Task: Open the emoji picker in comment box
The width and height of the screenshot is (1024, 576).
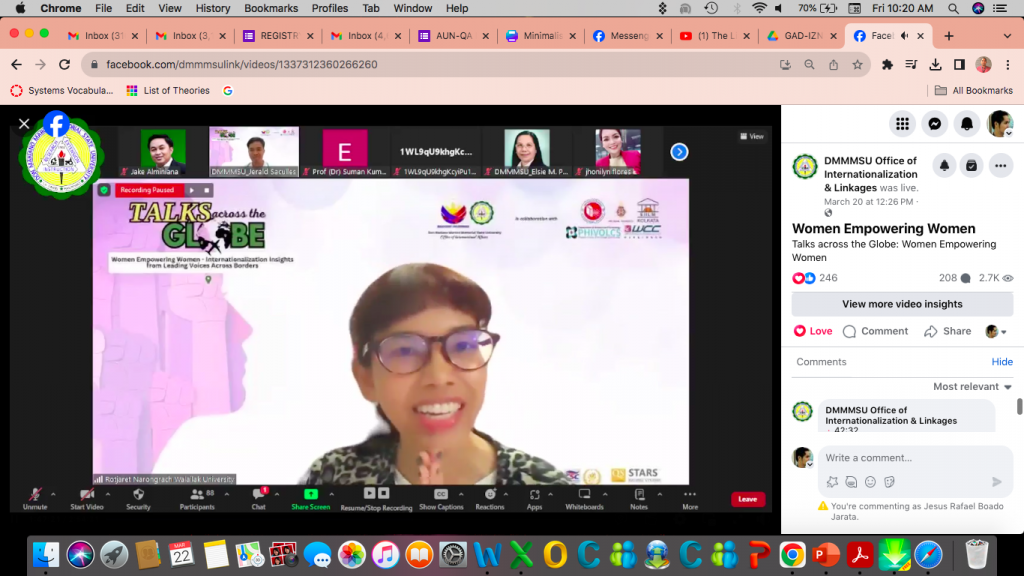Action: (x=871, y=482)
